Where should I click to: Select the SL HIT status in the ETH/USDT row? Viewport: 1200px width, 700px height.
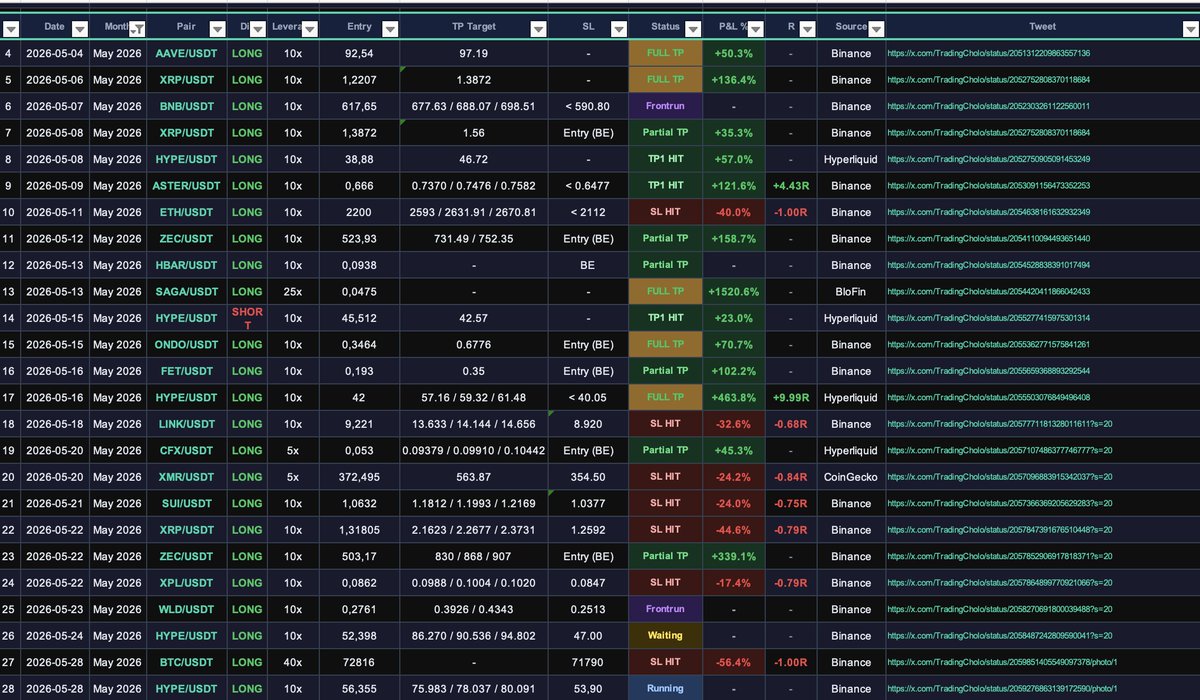pos(665,212)
